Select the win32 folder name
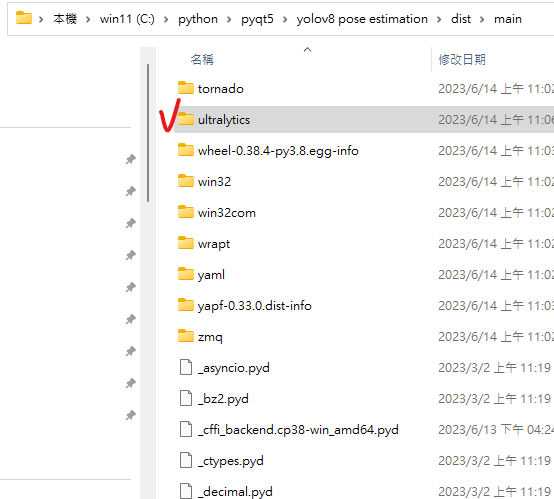Image resolution: width=554 pixels, height=499 pixels. (x=214, y=181)
